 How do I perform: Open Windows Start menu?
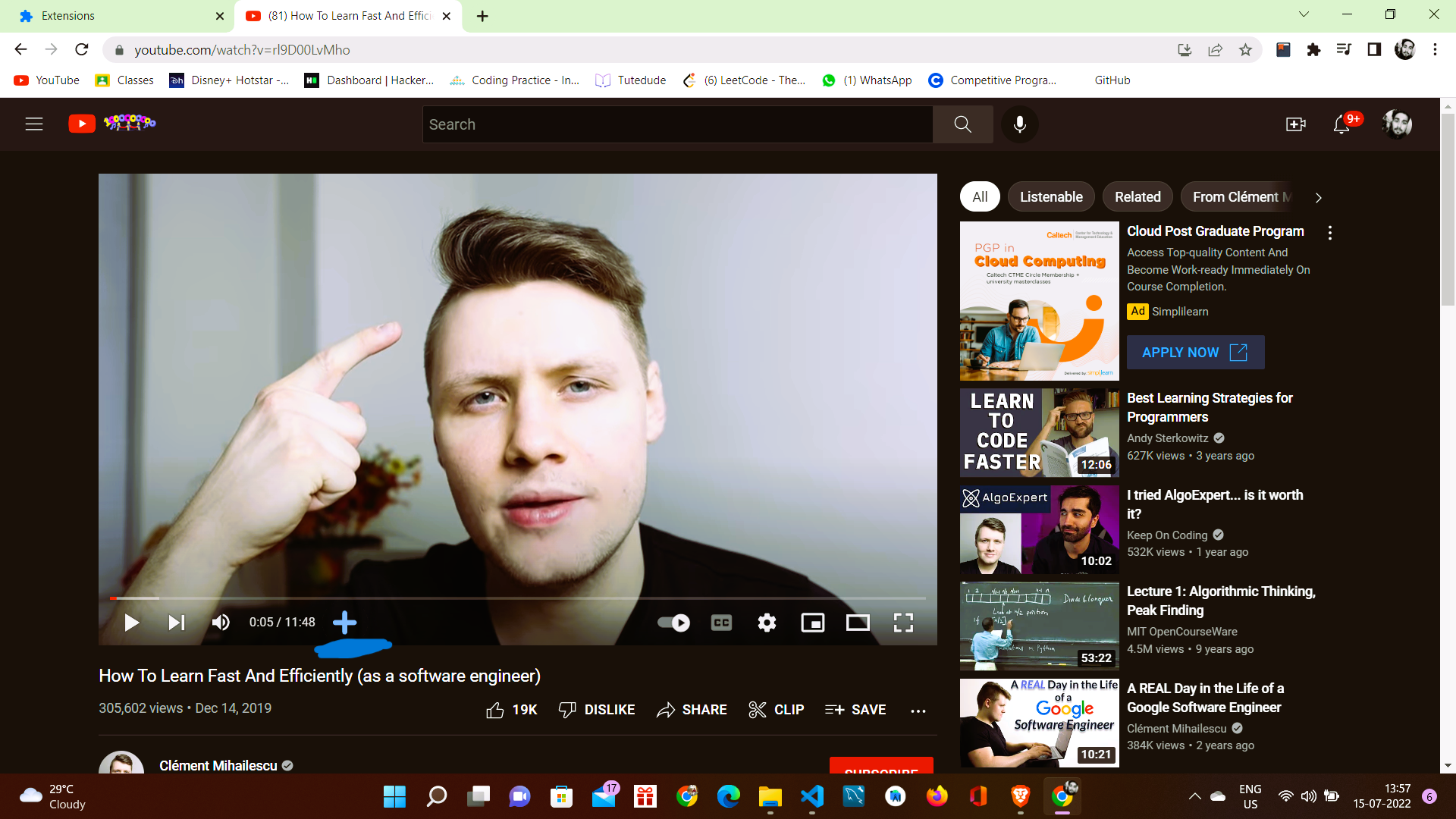click(394, 796)
